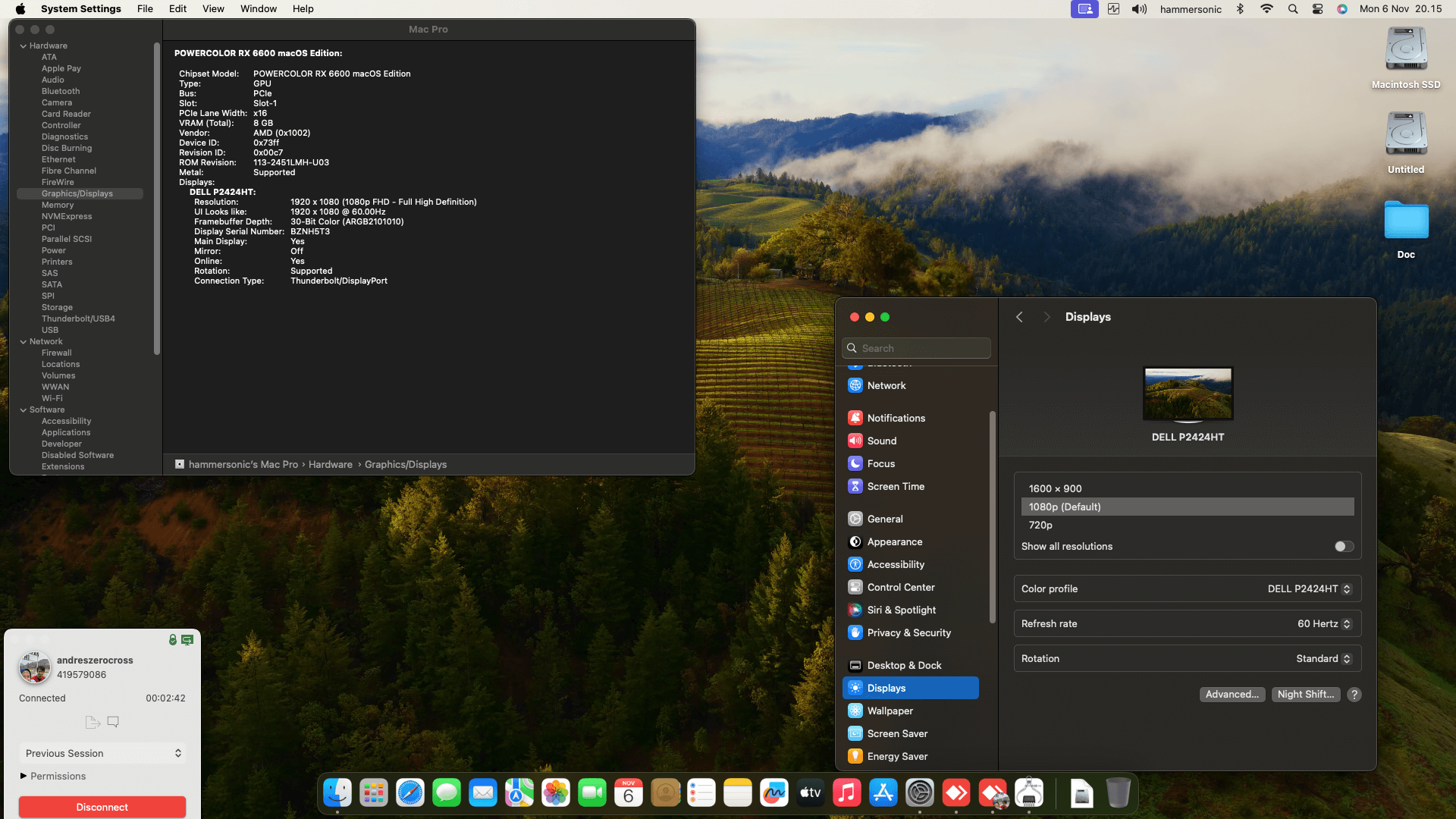Open the Help menu
This screenshot has width=1456, height=819.
coord(303,9)
